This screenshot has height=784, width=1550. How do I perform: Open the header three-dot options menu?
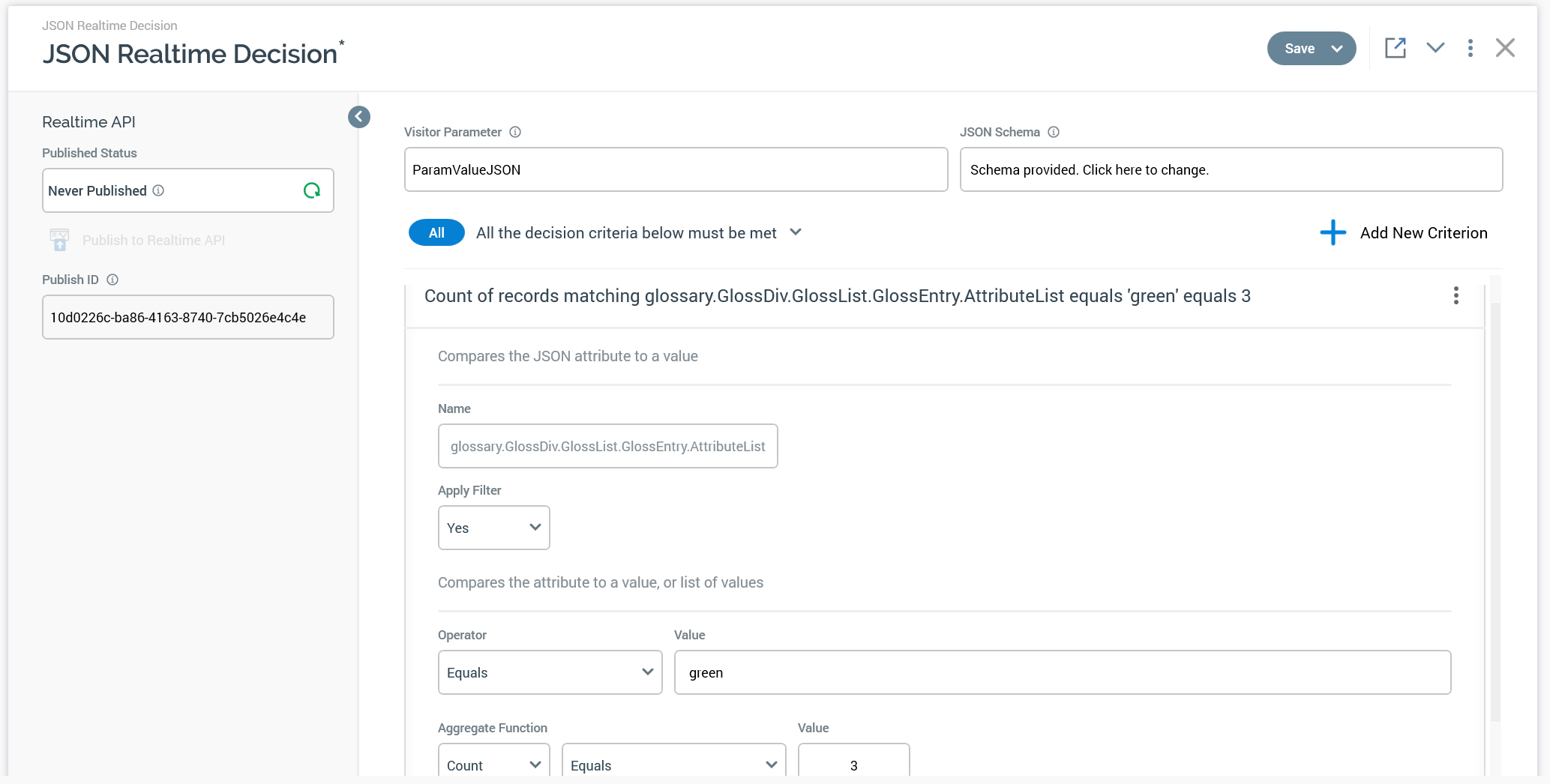click(x=1470, y=48)
